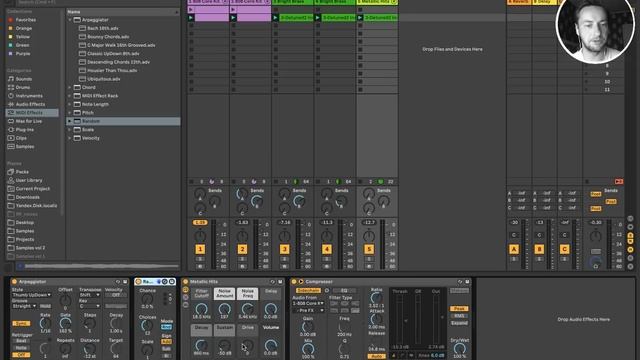The height and width of the screenshot is (360, 640).
Task: Open the Pre FX tap point dropdown
Action: click(x=308, y=311)
